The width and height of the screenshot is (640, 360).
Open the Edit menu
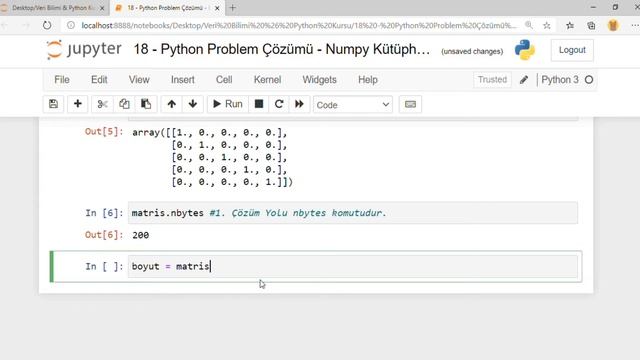click(99, 80)
